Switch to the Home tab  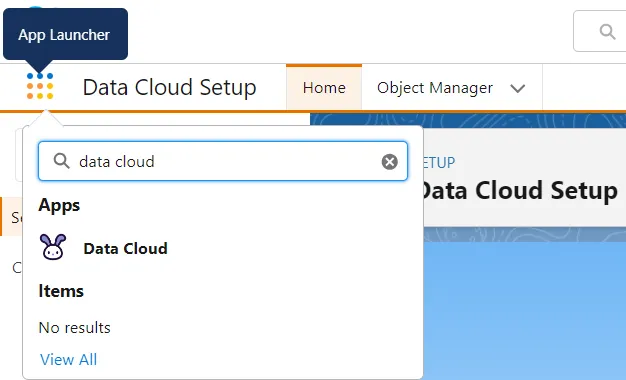pyautogui.click(x=324, y=87)
